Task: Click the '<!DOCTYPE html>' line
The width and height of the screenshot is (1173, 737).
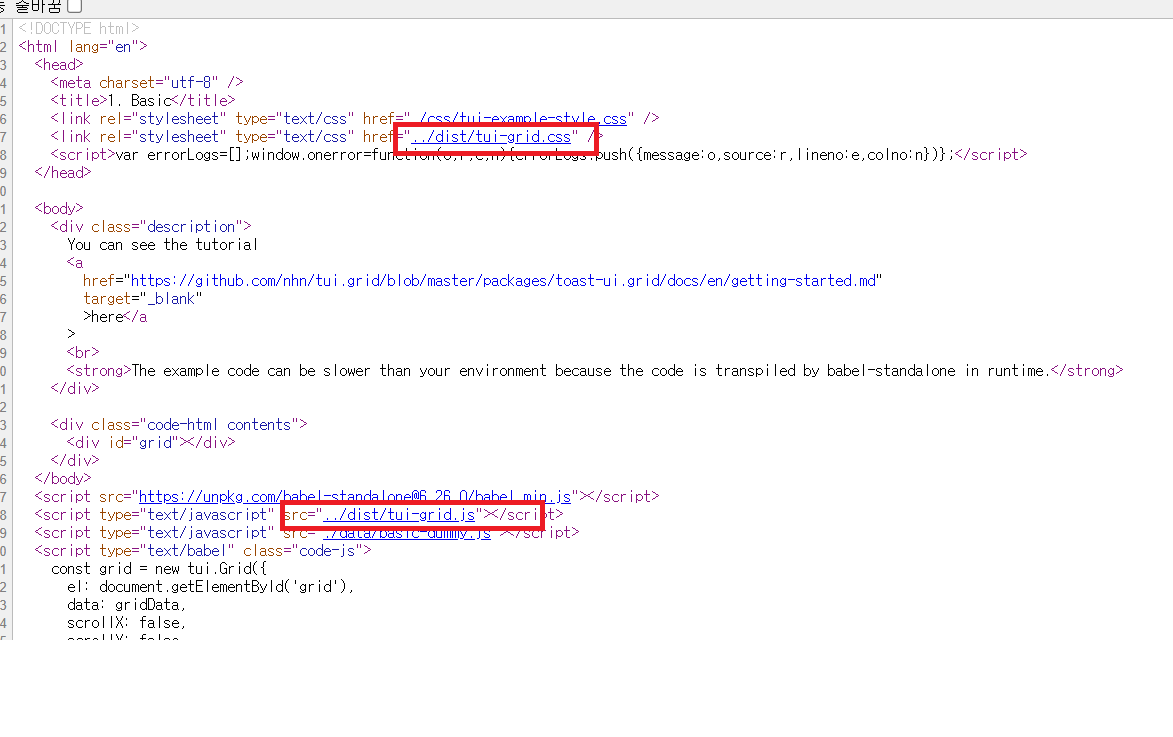Action: tap(79, 28)
